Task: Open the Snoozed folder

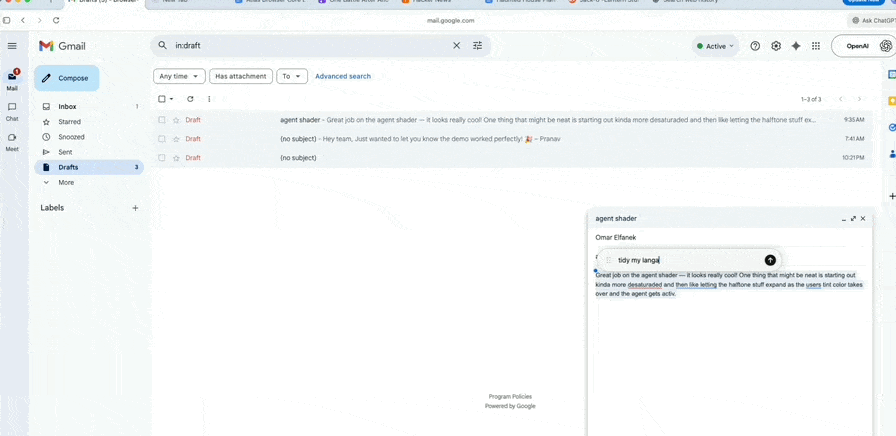Action: coord(71,137)
